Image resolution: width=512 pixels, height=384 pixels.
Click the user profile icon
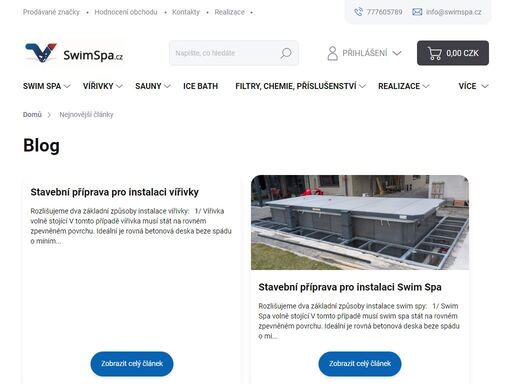point(332,53)
